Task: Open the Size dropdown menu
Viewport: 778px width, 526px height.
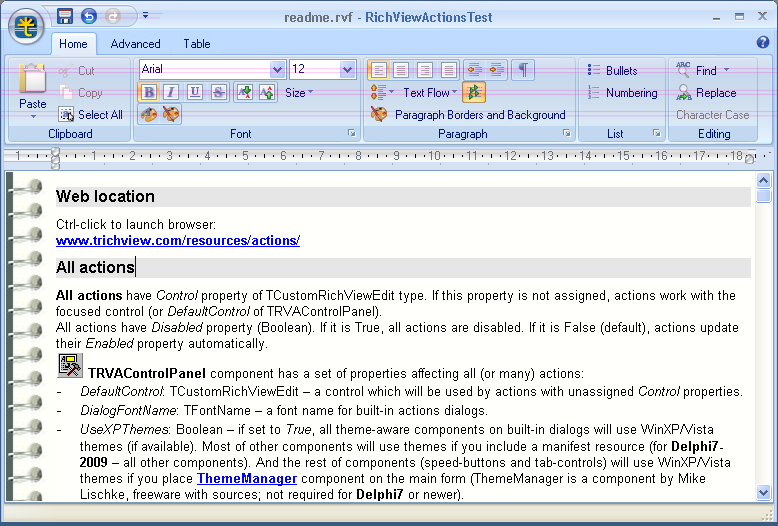Action: [x=299, y=93]
